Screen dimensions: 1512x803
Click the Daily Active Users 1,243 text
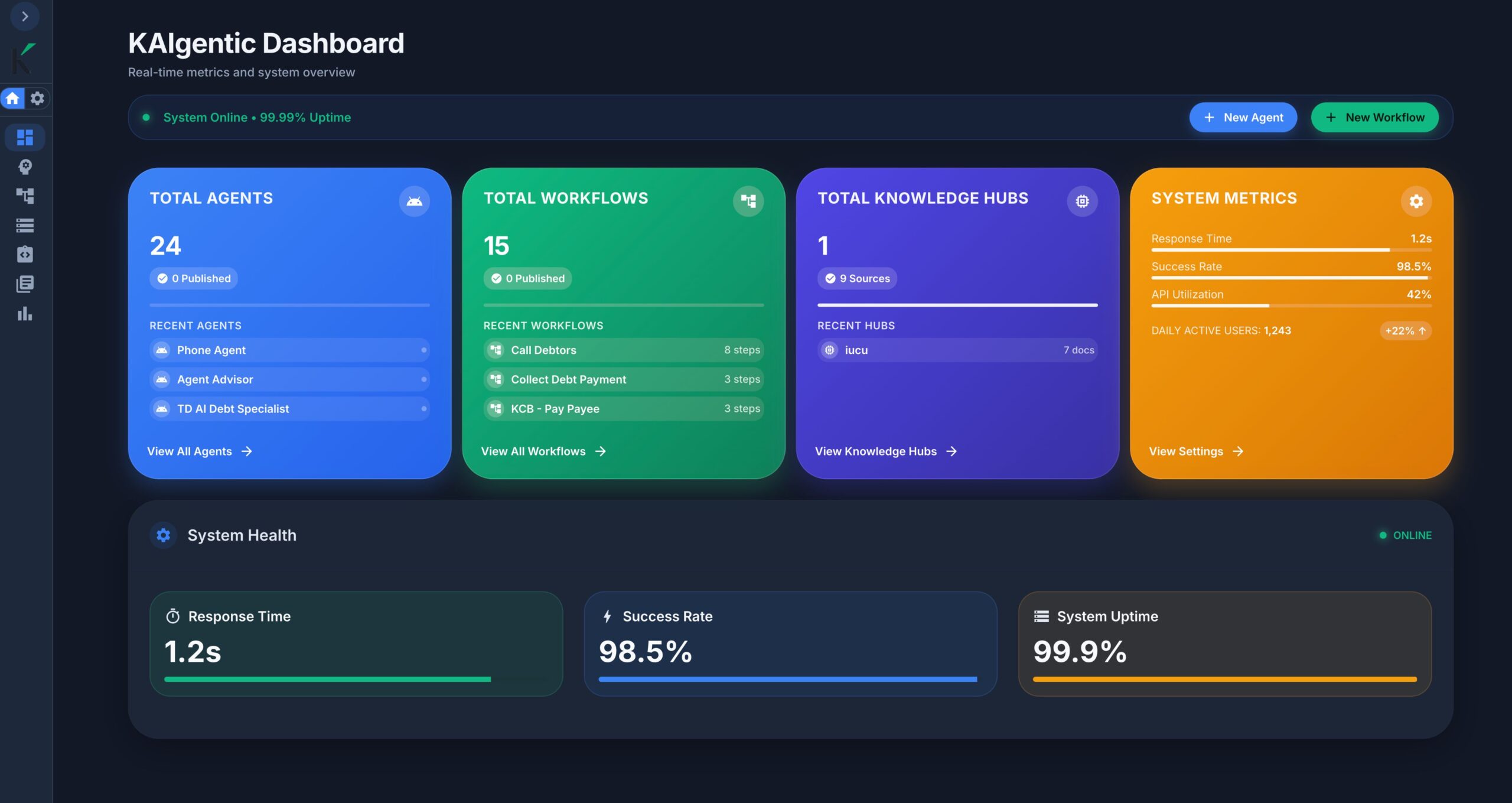click(x=1221, y=331)
